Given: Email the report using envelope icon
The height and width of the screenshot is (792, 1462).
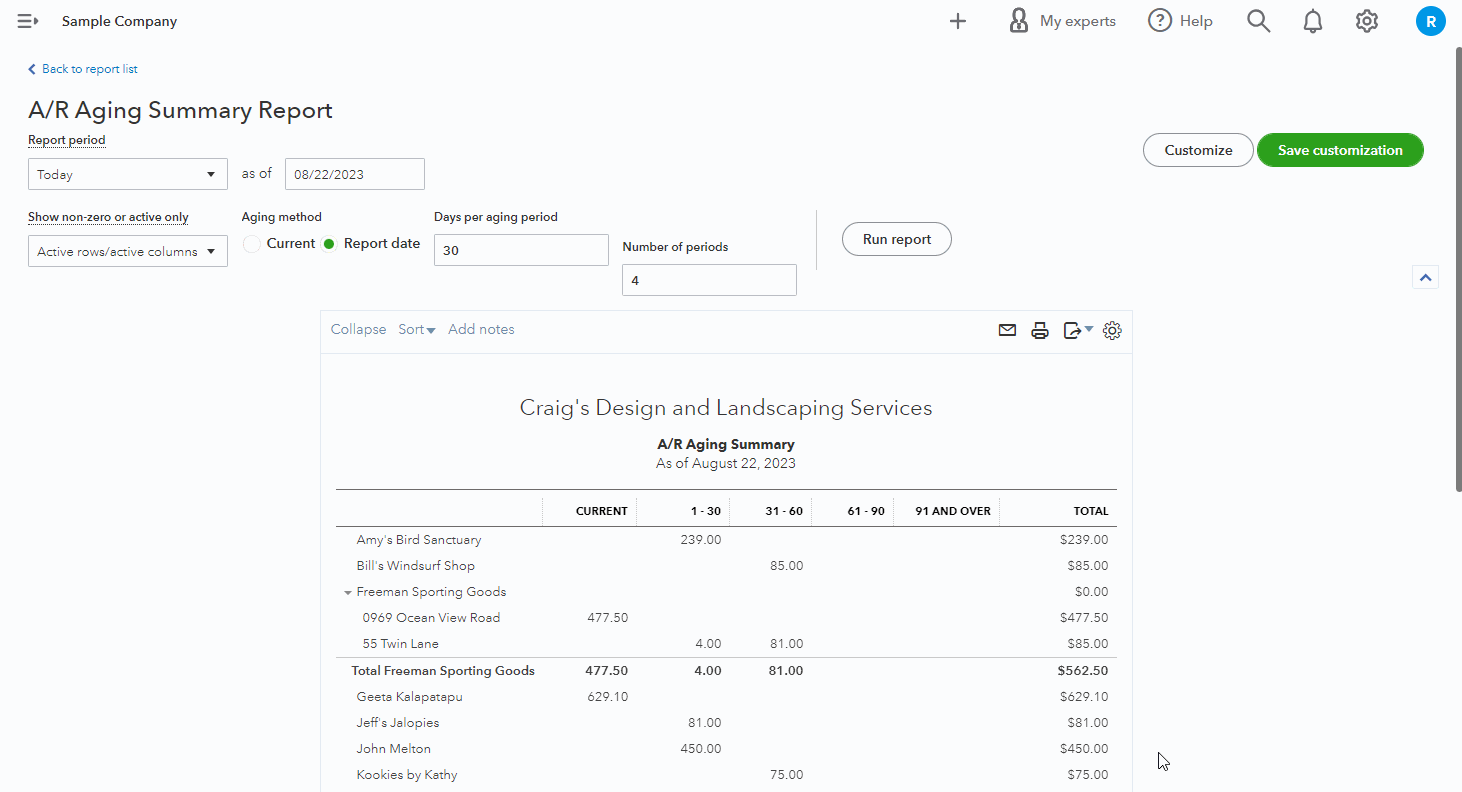Looking at the screenshot, I should point(1007,330).
